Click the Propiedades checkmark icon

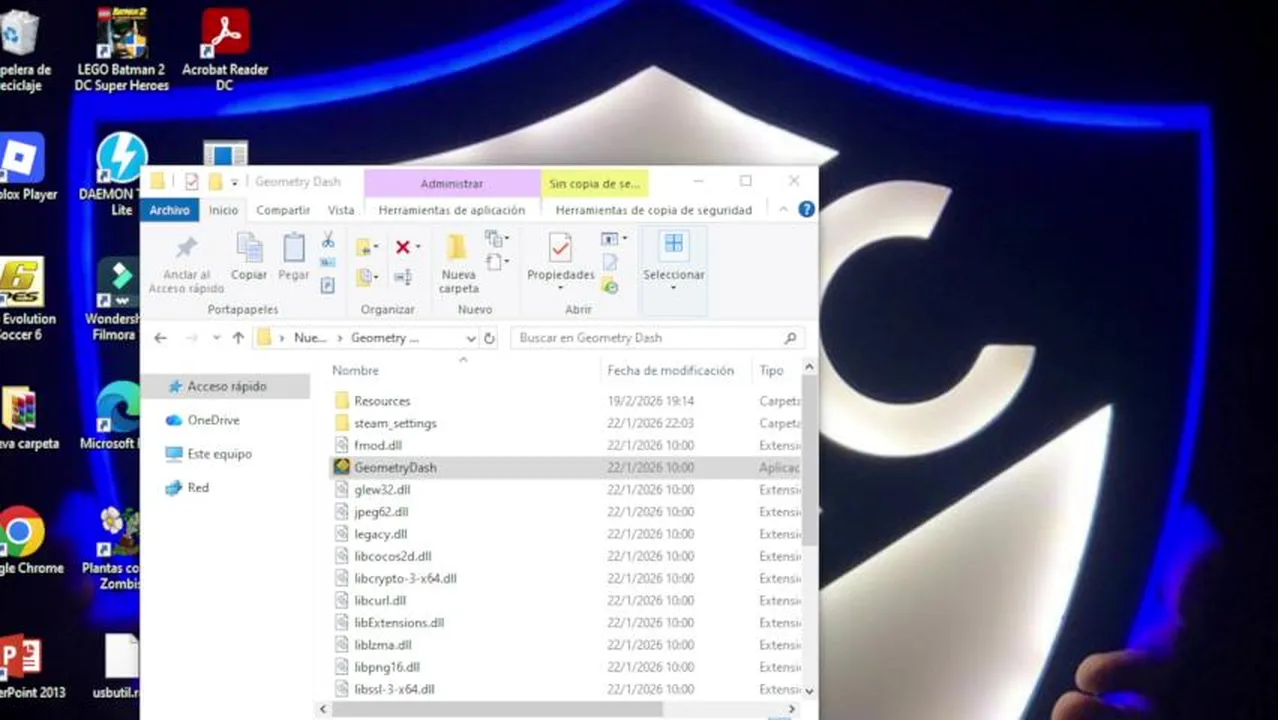(x=560, y=248)
